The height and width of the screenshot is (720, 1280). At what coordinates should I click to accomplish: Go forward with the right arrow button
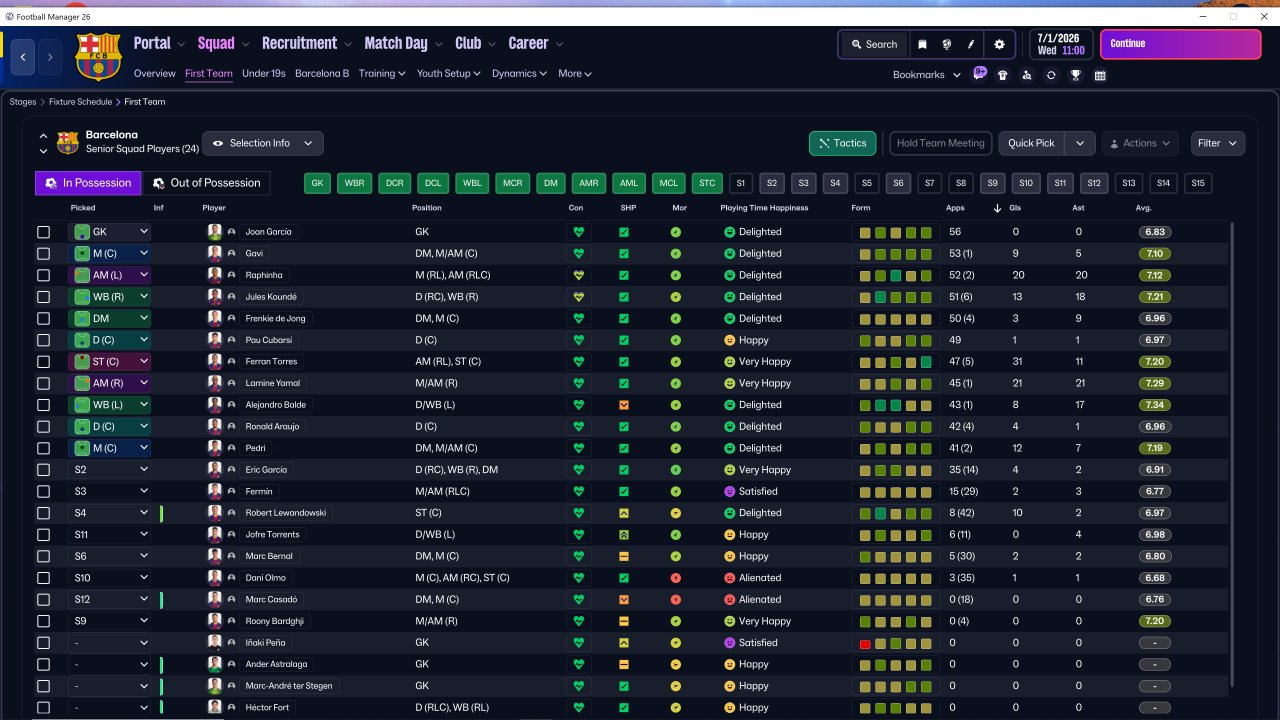click(x=50, y=58)
